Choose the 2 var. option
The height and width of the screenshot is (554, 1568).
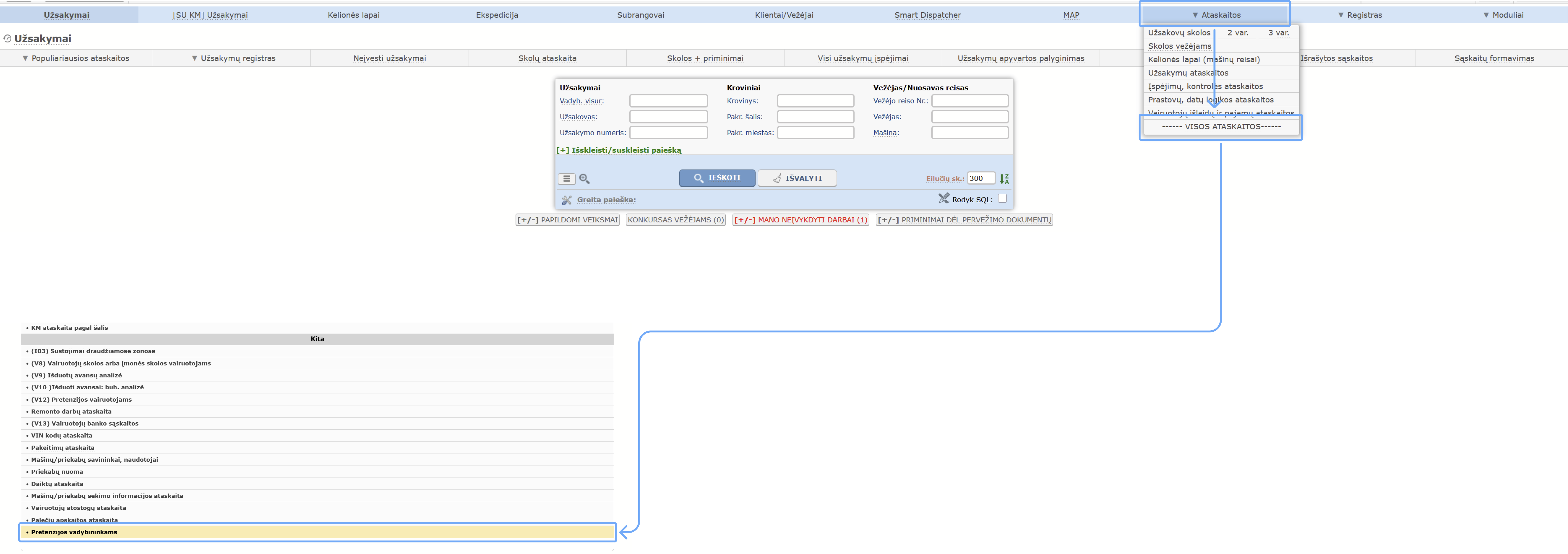click(1238, 33)
